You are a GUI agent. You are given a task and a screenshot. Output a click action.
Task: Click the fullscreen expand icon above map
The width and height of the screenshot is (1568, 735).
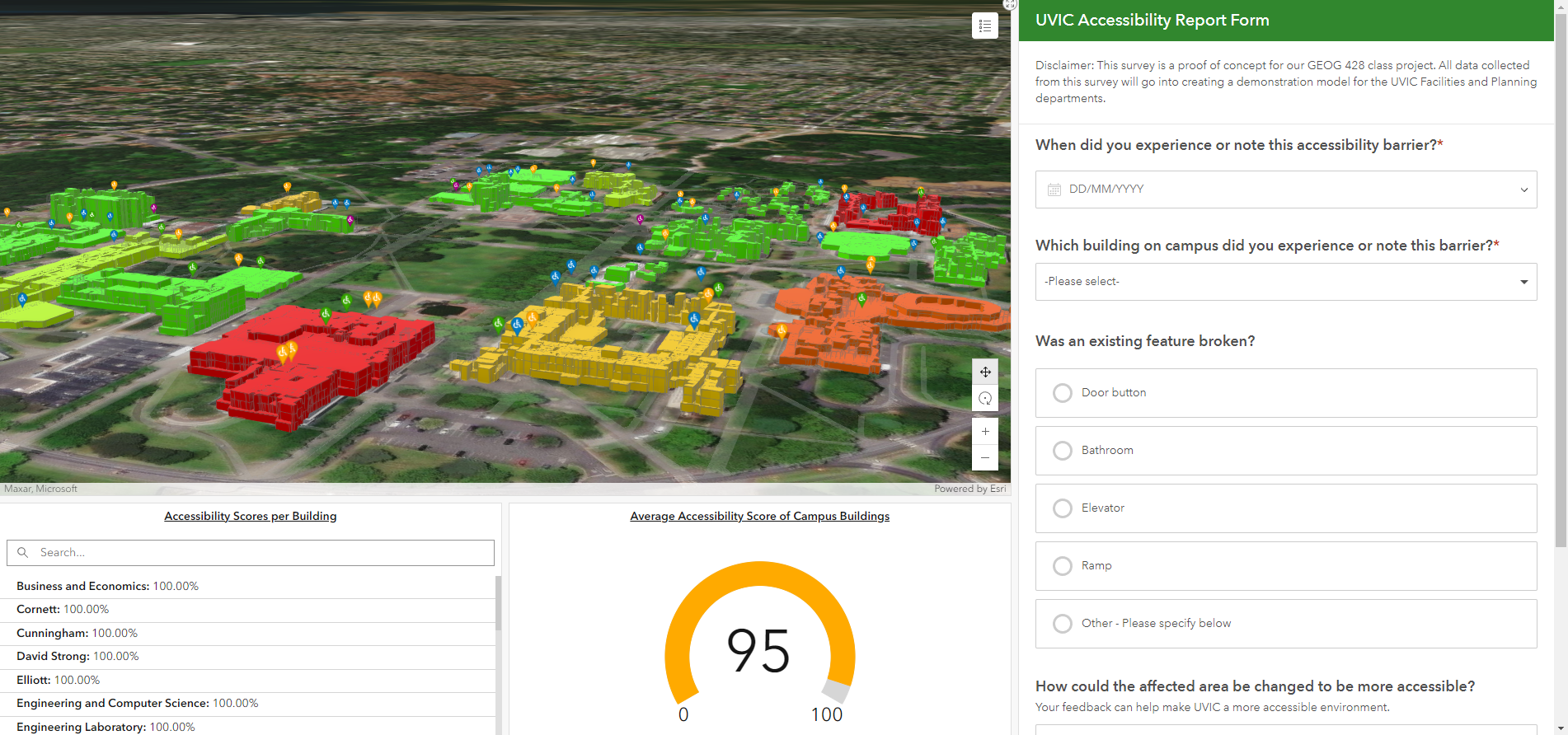1010,4
